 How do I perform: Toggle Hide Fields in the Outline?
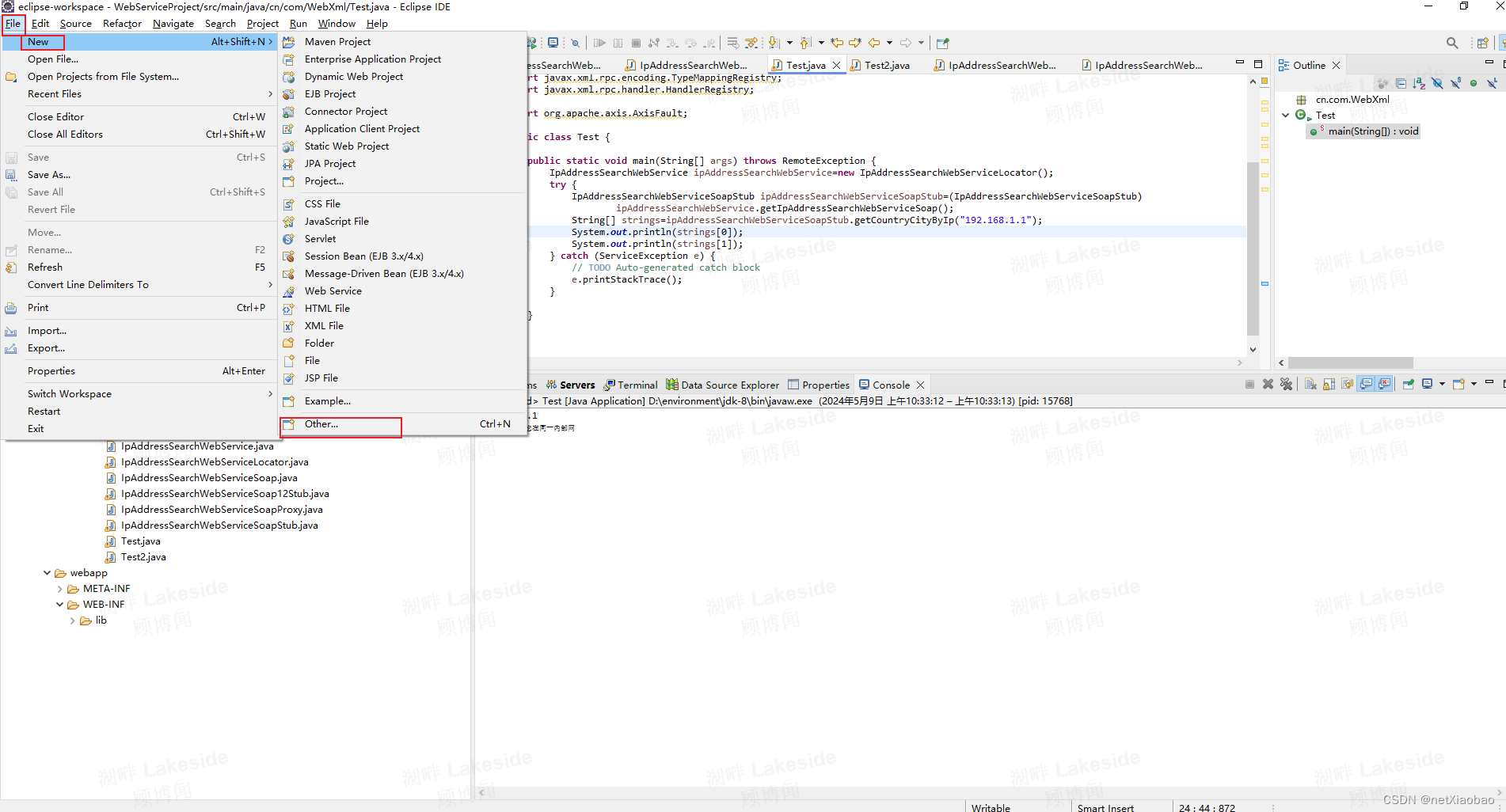[x=1438, y=83]
